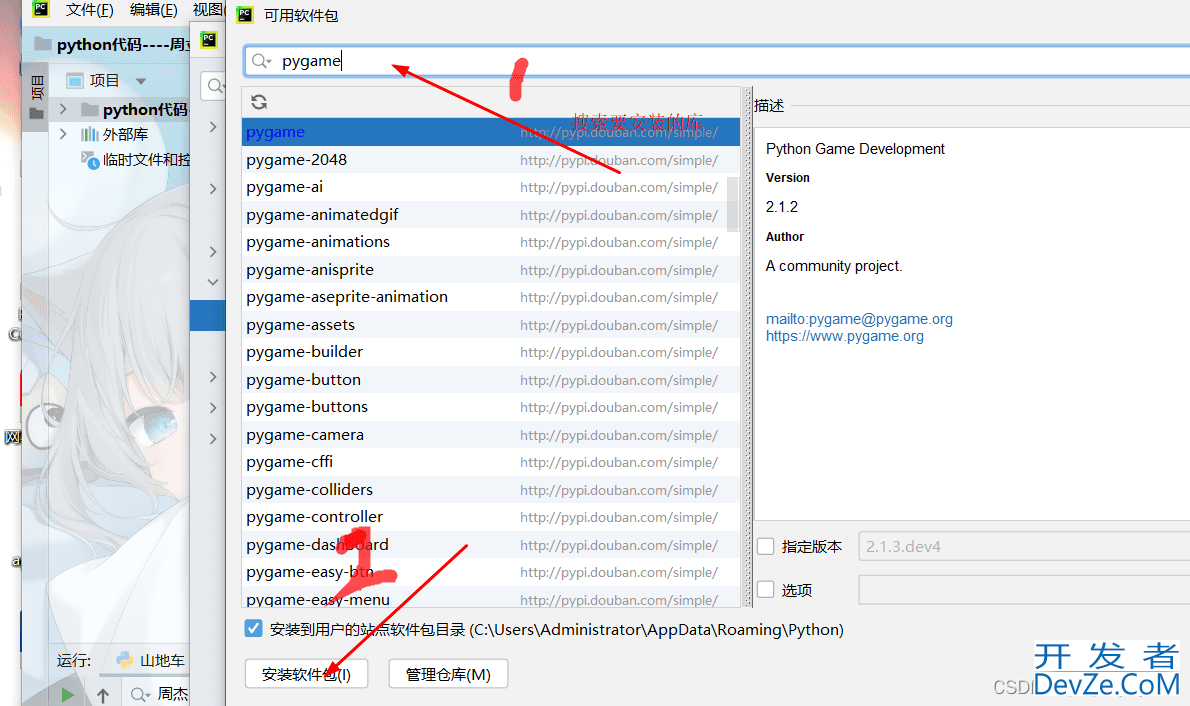Select pygame-dashboard package

click(x=490, y=545)
